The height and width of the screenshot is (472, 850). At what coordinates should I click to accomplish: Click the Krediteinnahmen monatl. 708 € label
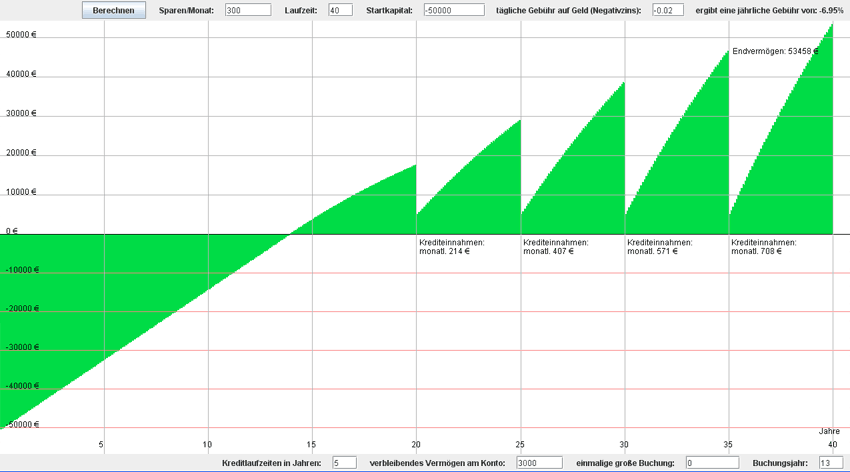point(764,247)
